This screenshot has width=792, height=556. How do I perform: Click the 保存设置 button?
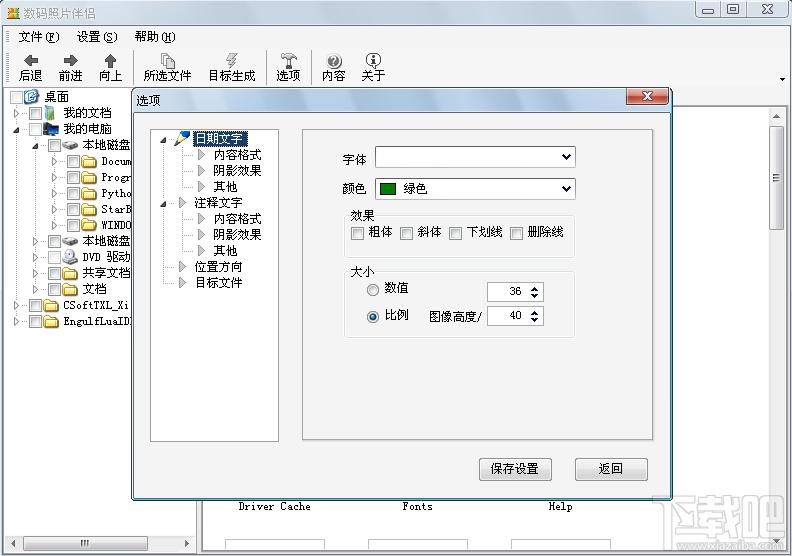click(x=515, y=469)
